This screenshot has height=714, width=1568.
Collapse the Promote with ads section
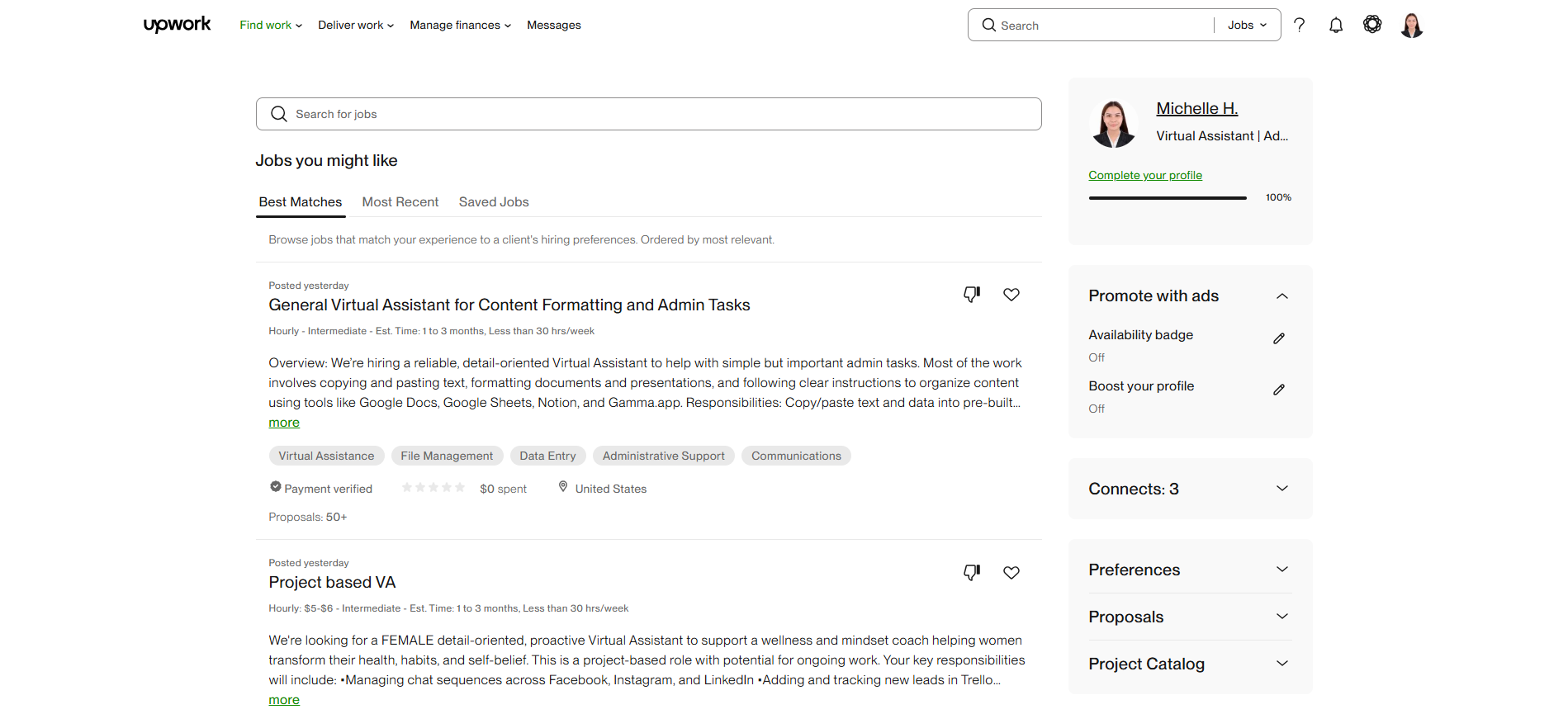click(x=1281, y=296)
